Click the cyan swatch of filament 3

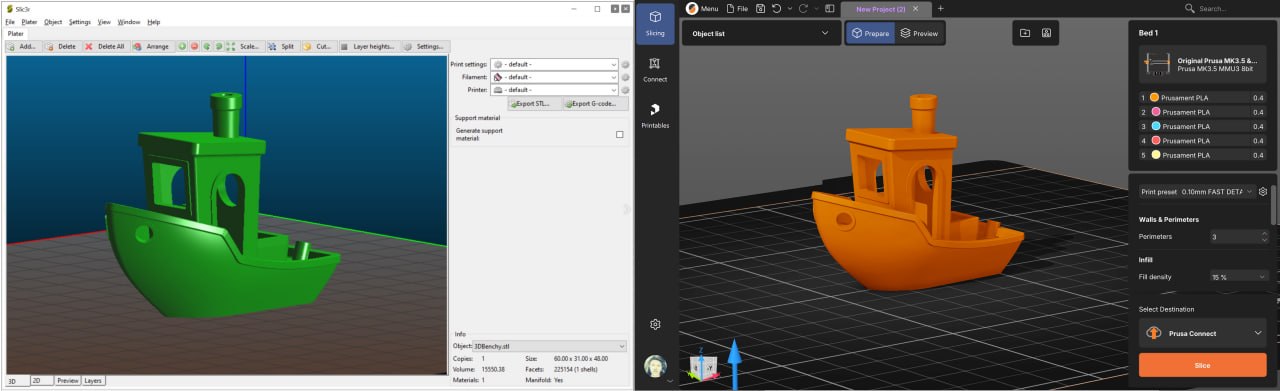pos(1154,126)
